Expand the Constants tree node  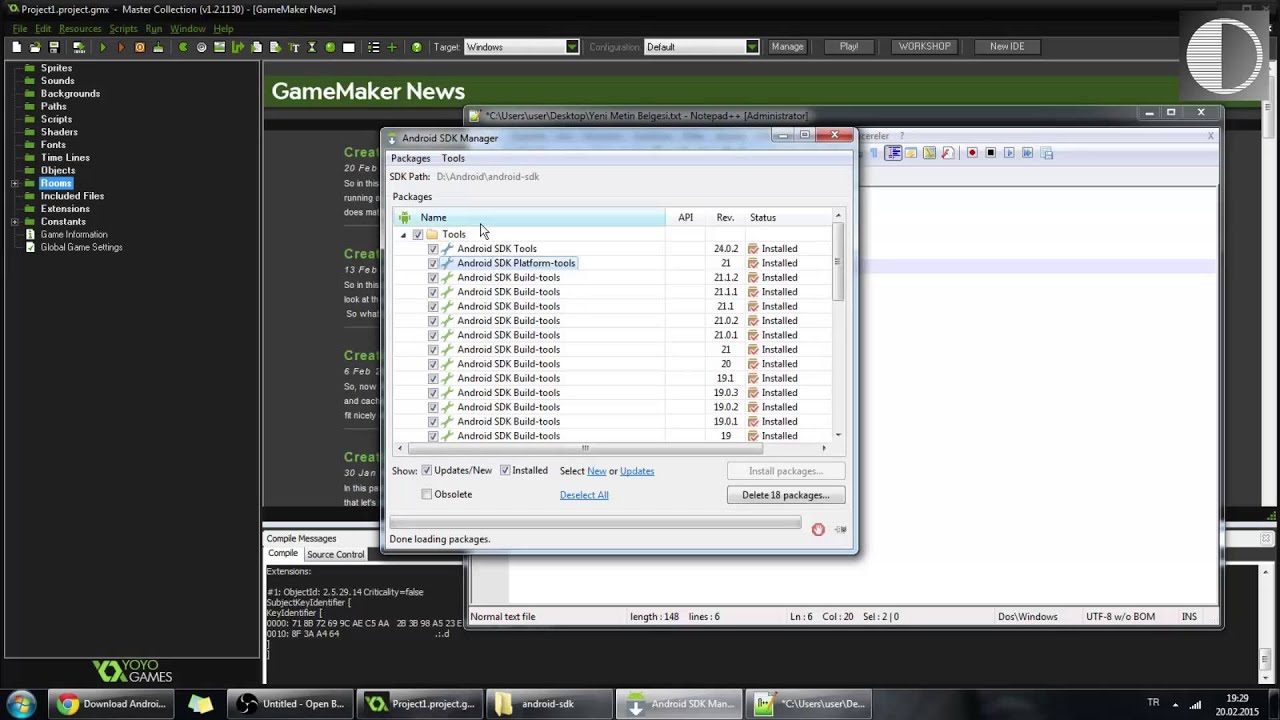[x=15, y=222]
